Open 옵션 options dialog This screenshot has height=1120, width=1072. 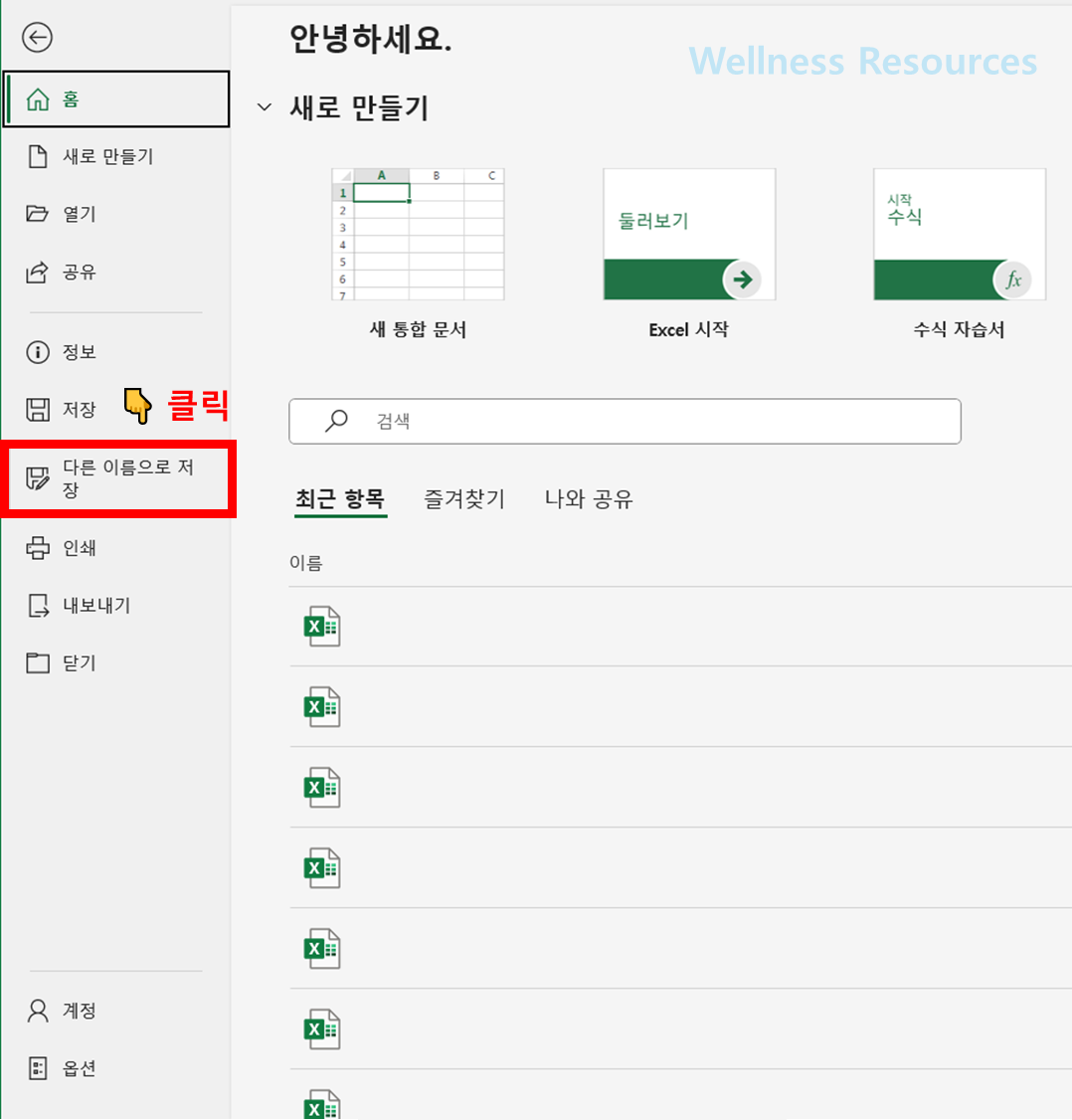point(115,1068)
